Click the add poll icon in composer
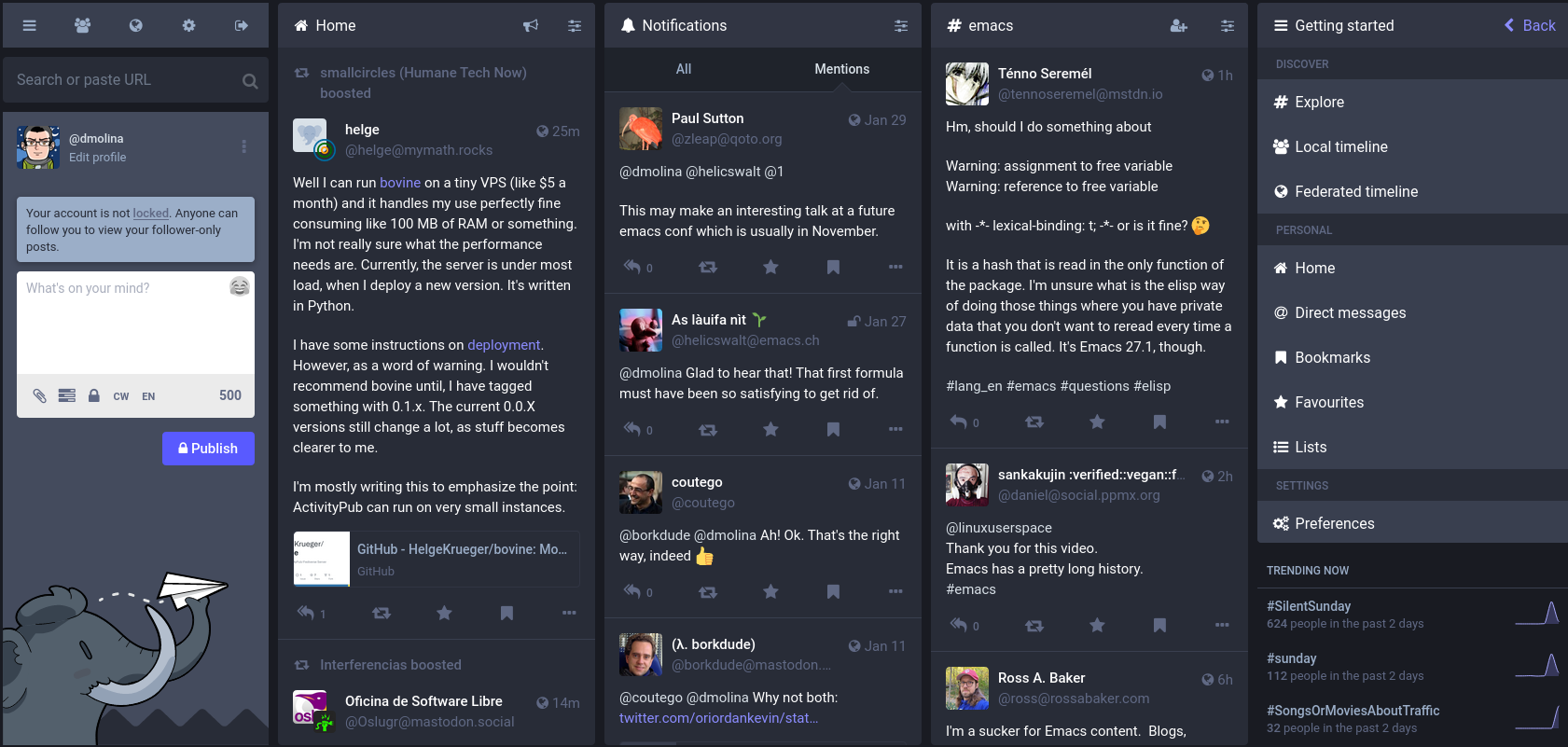The height and width of the screenshot is (747, 1568). click(67, 395)
